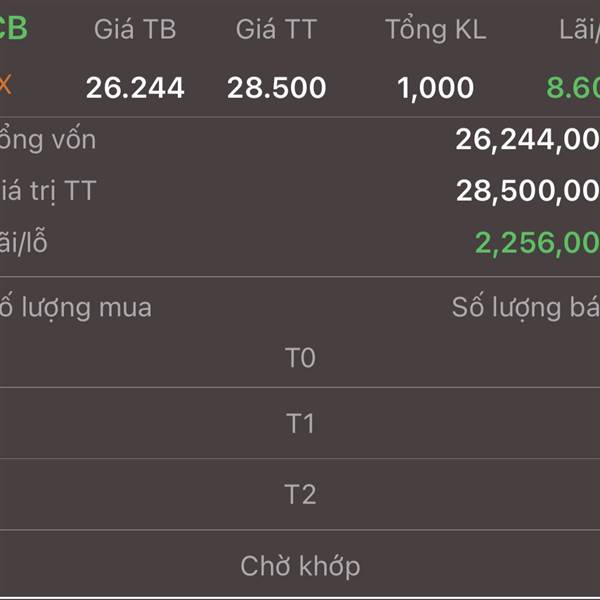Tap the market value amount 28,500,00
Screen dimensions: 600x600
point(528,191)
